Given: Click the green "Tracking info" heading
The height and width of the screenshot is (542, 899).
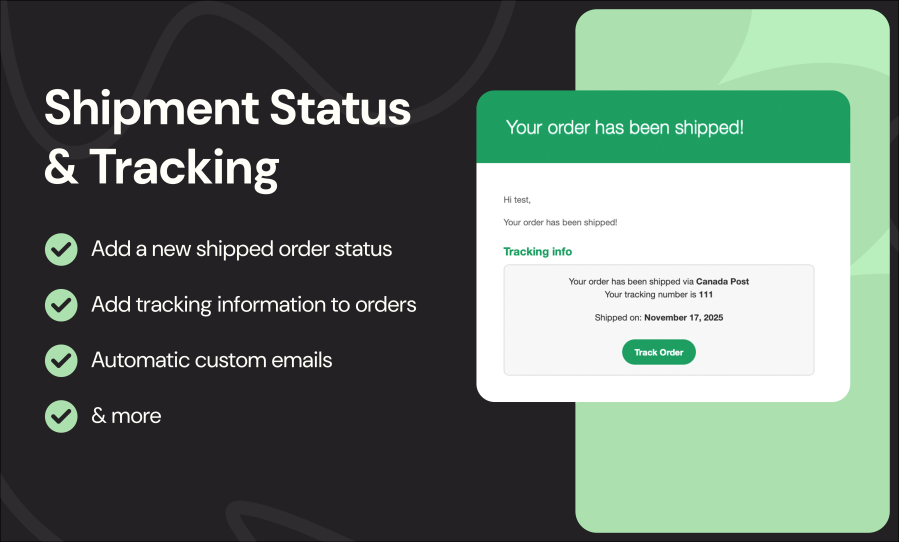Looking at the screenshot, I should (x=537, y=251).
